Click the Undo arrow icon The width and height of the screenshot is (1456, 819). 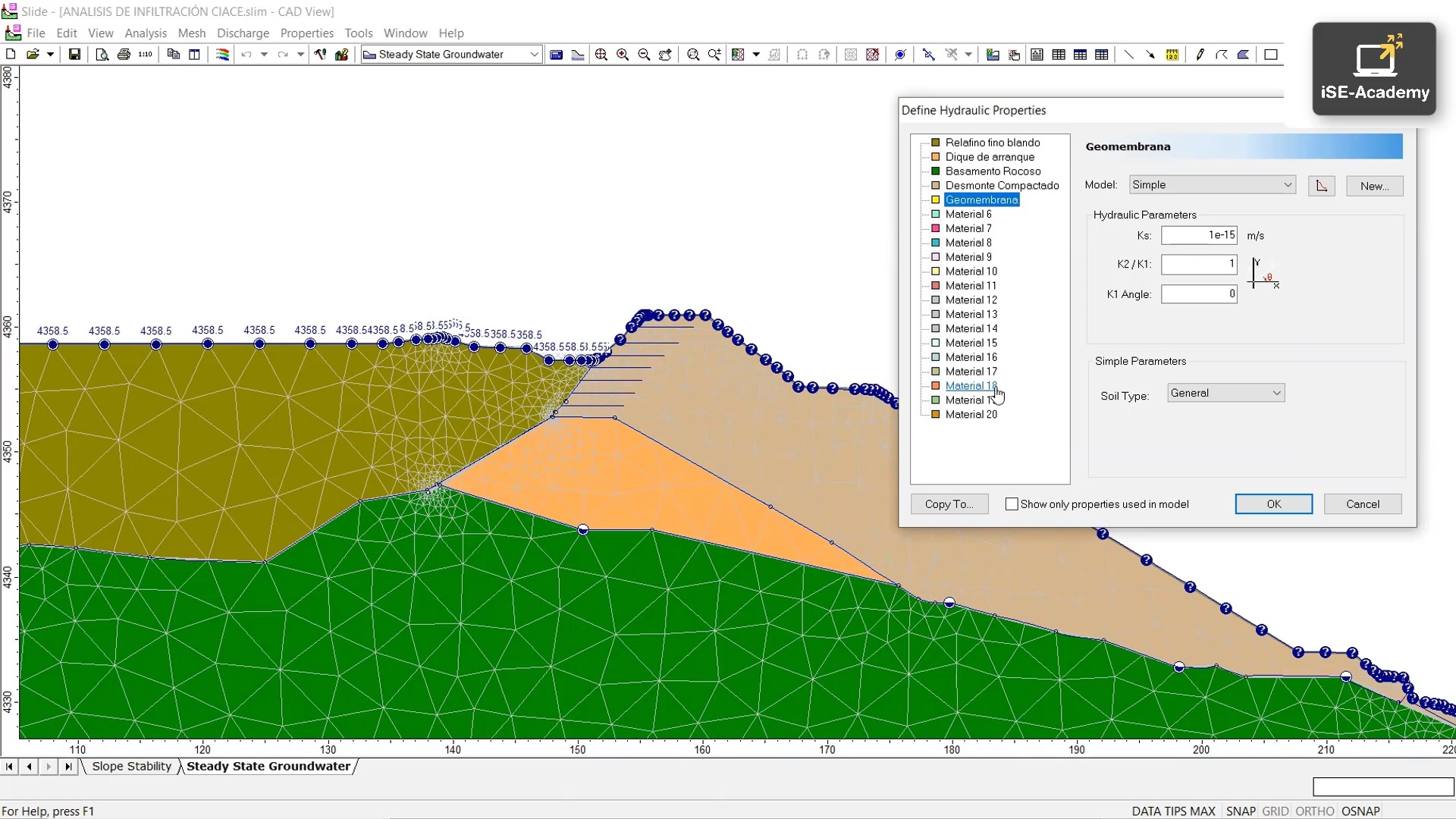pos(246,55)
